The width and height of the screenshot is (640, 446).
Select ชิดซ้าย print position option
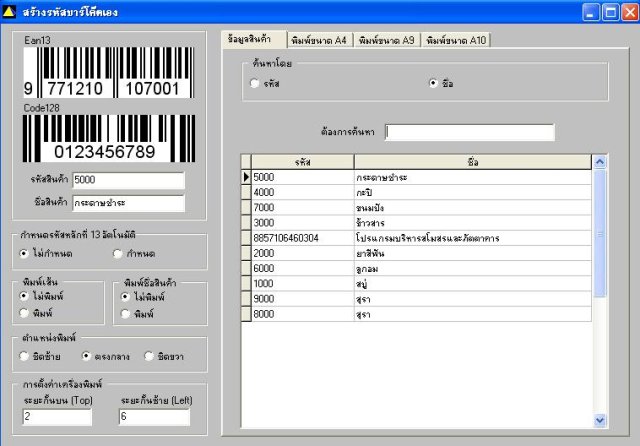coord(24,356)
